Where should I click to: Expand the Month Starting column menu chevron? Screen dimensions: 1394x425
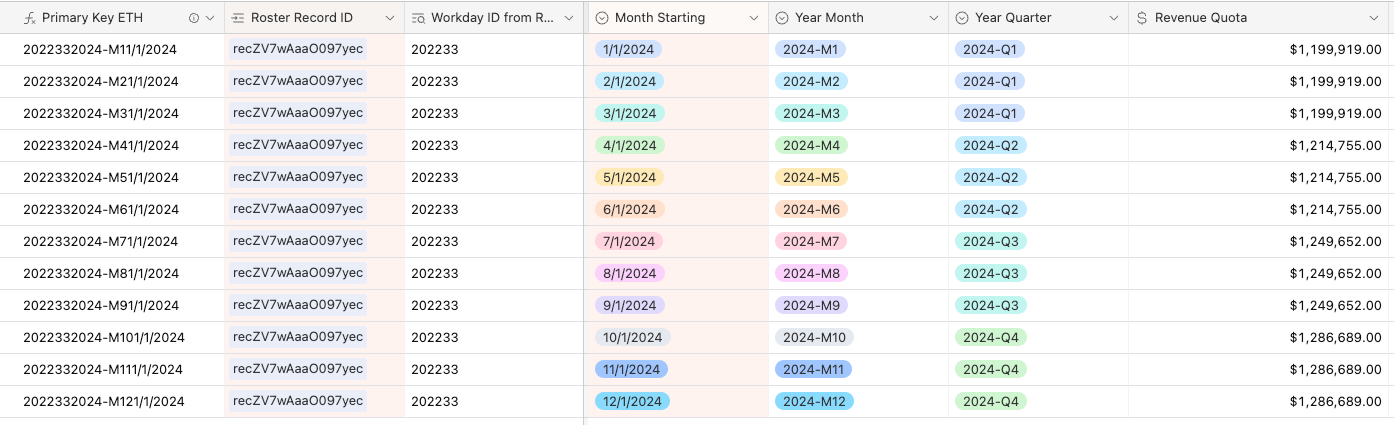point(752,18)
